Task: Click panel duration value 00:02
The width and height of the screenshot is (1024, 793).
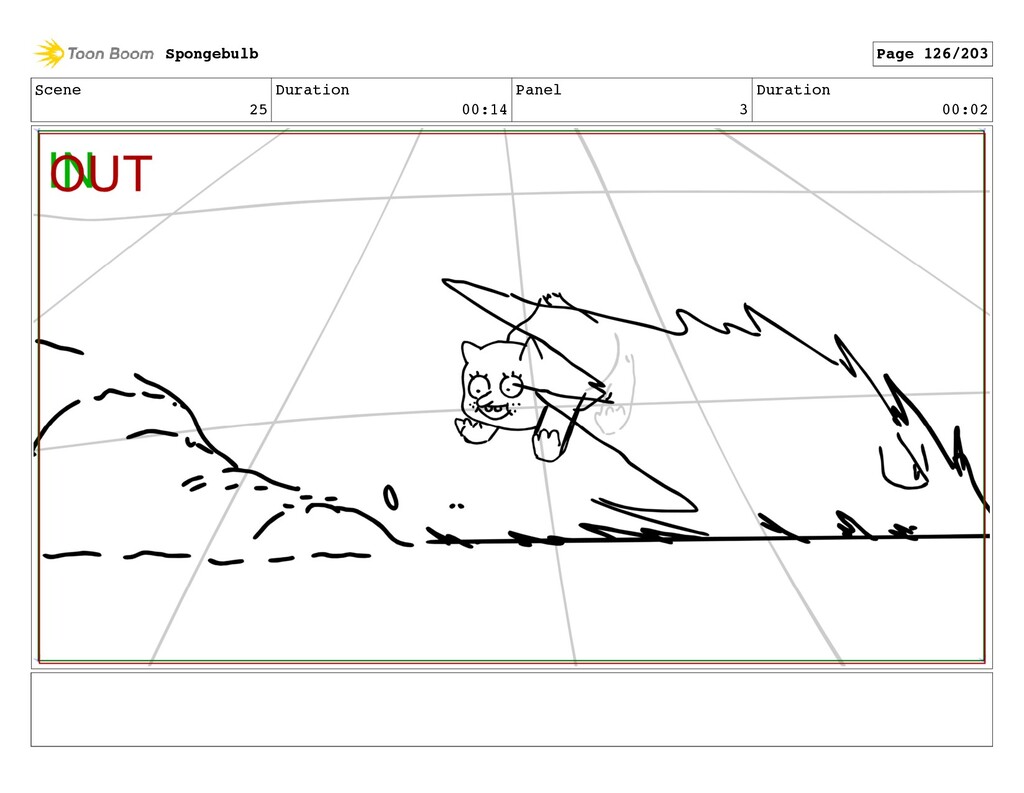Action: (965, 110)
